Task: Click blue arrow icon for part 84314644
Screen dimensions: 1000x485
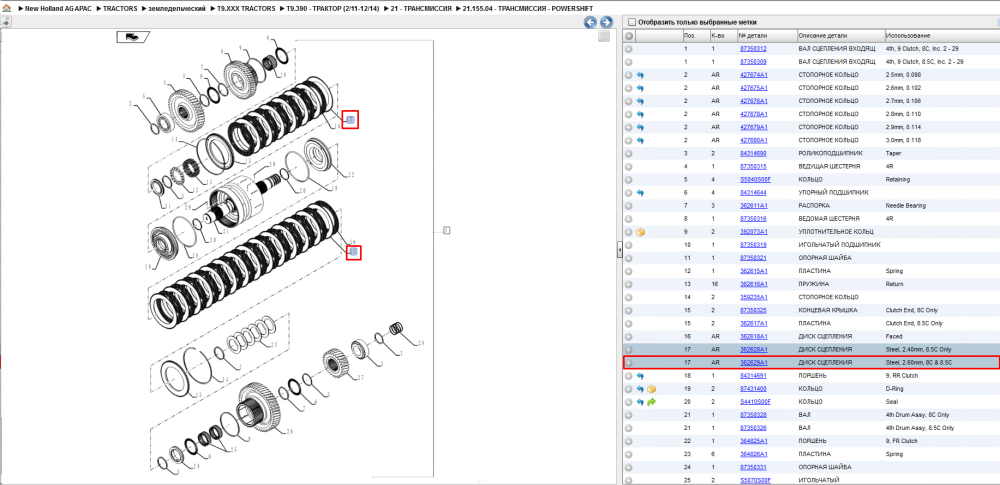Action: click(x=640, y=193)
